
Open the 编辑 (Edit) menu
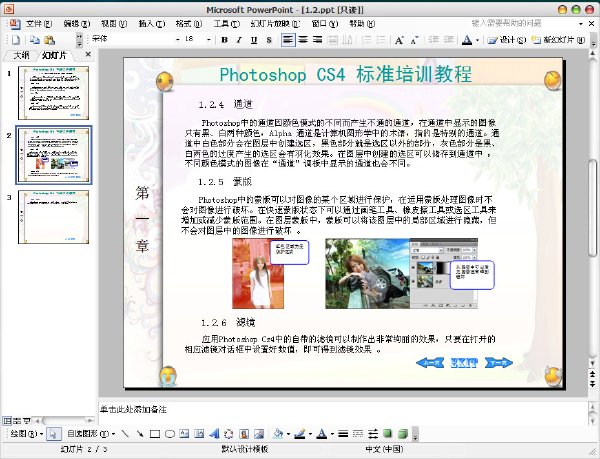[x=77, y=24]
